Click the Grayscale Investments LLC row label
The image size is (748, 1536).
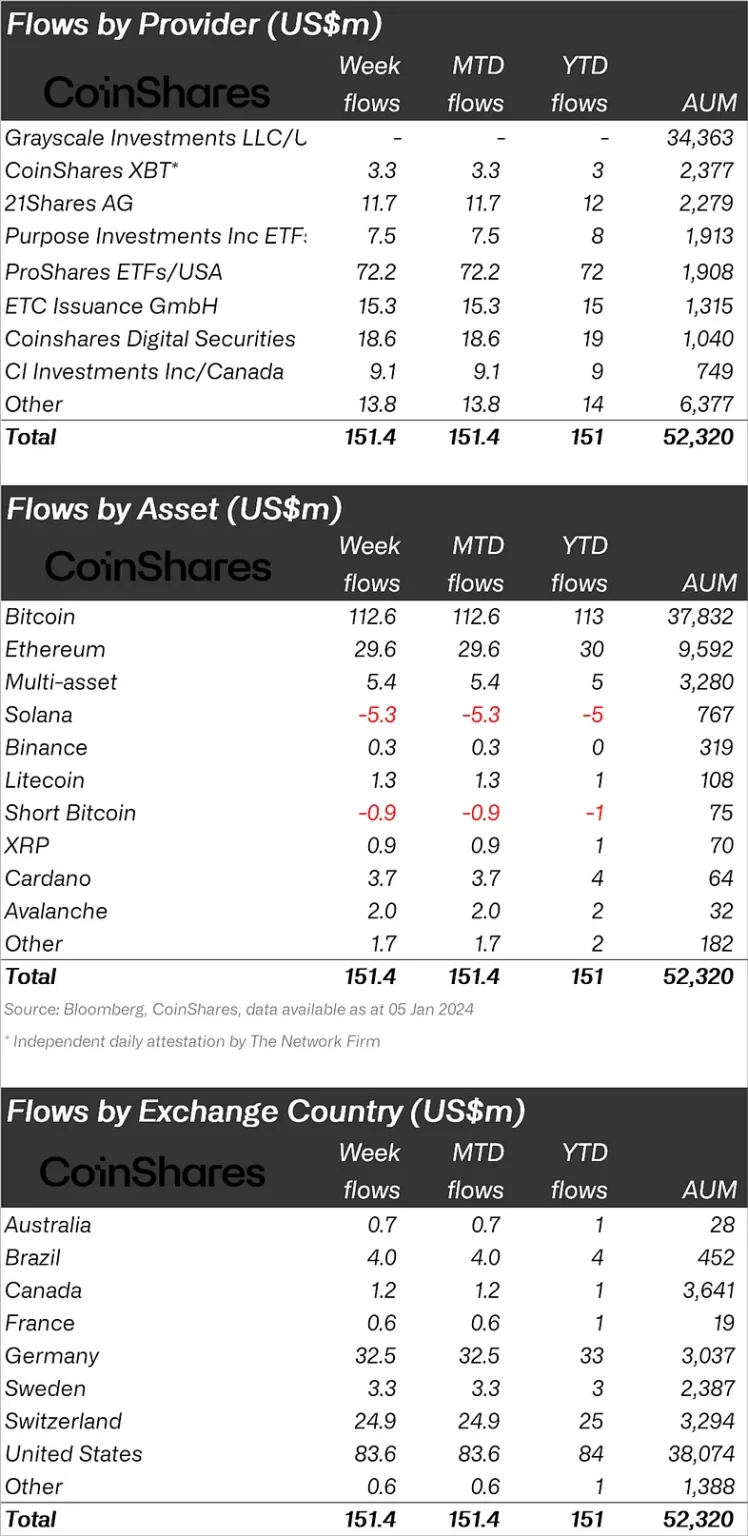pyautogui.click(x=154, y=137)
